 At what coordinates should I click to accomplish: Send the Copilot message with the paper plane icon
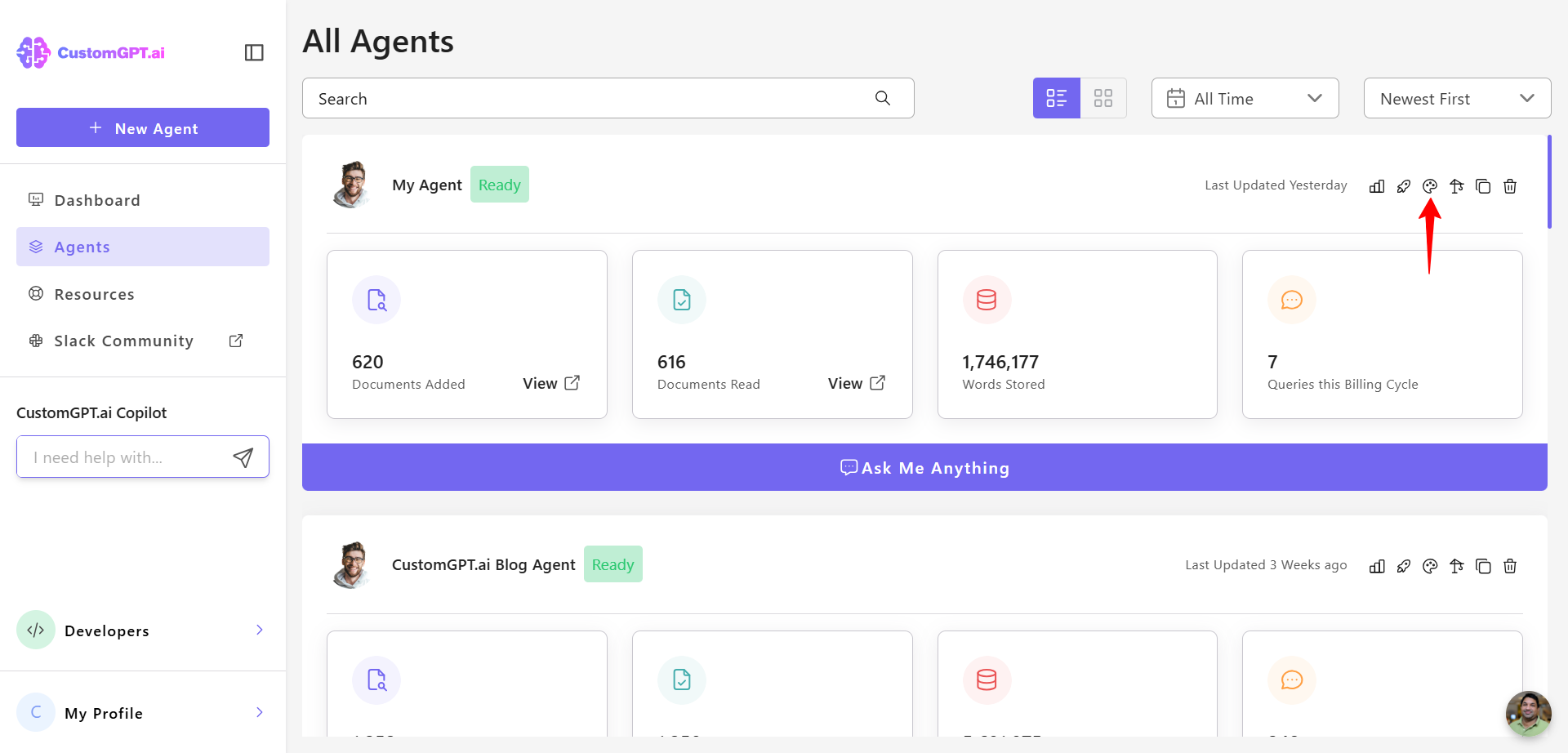pyautogui.click(x=243, y=457)
